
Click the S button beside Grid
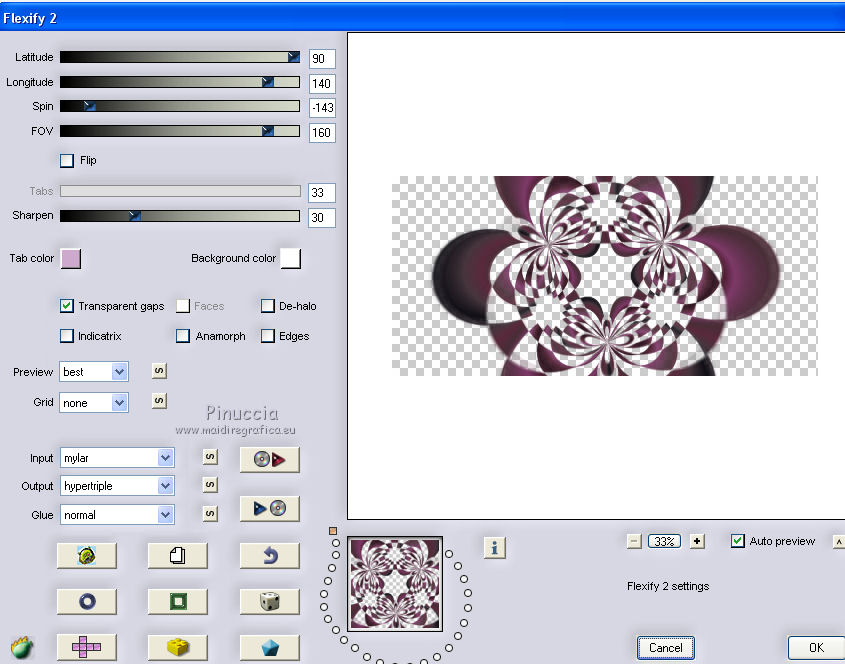159,401
